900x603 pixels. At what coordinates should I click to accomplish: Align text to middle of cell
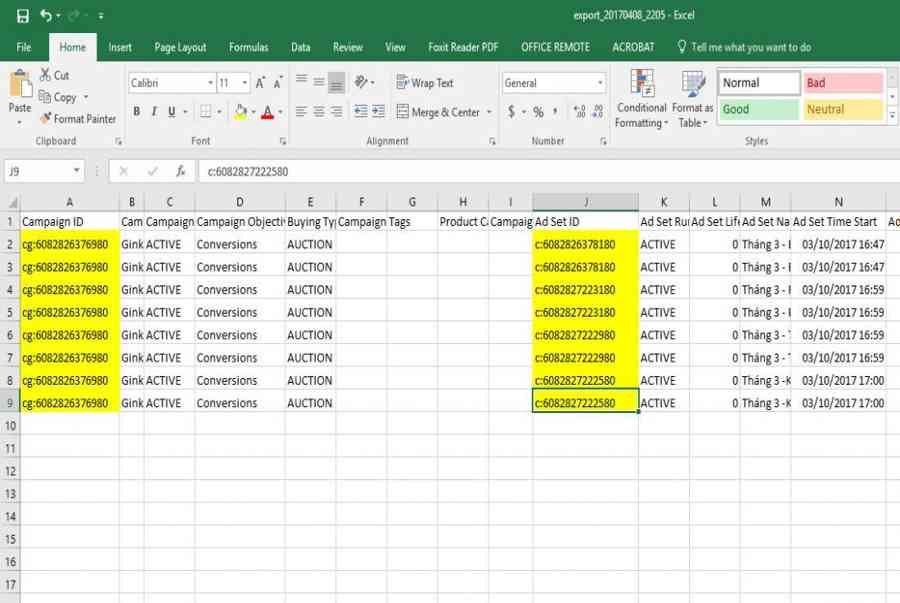[319, 81]
